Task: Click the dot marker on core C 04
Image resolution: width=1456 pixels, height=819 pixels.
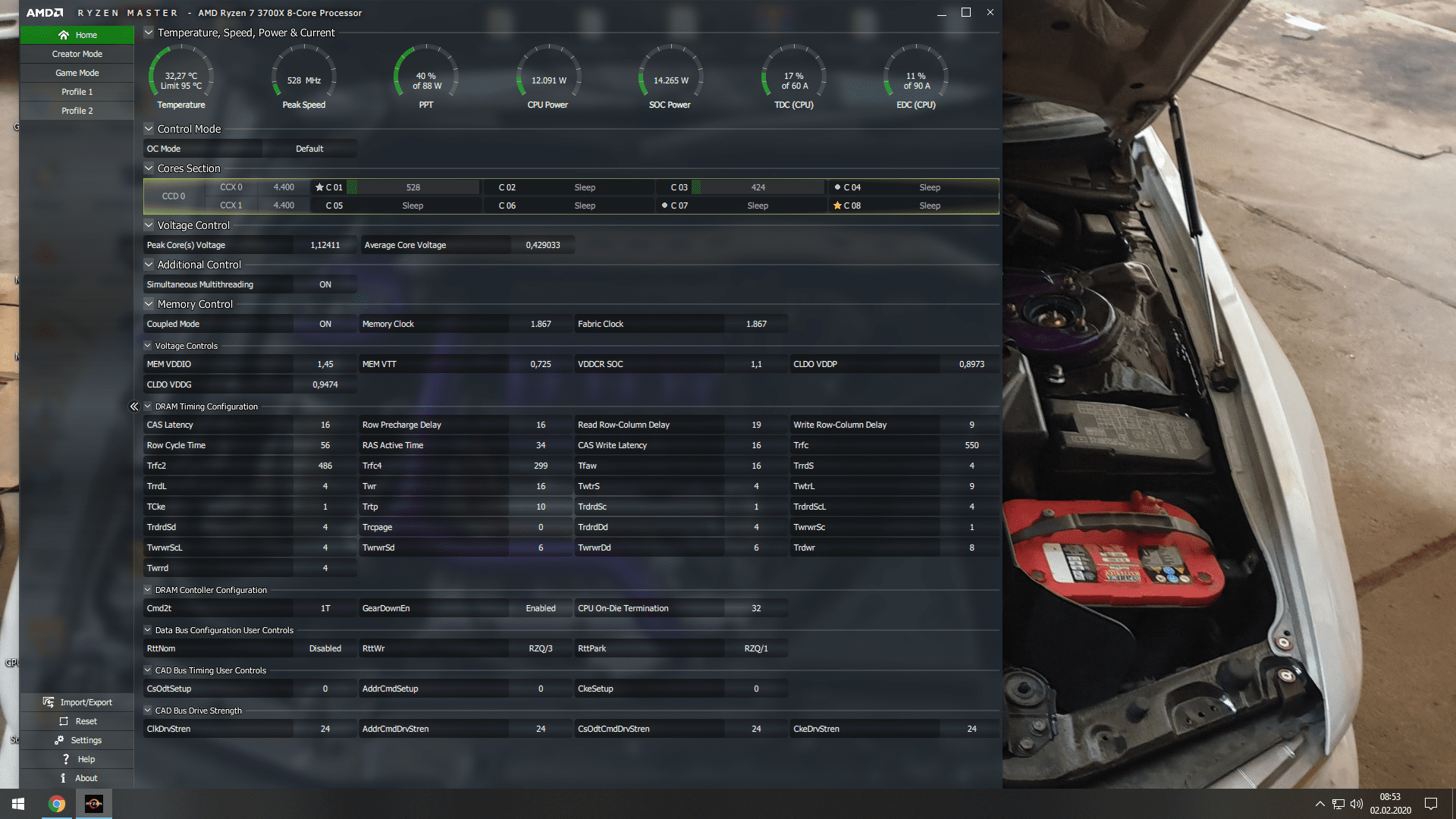Action: [x=837, y=187]
